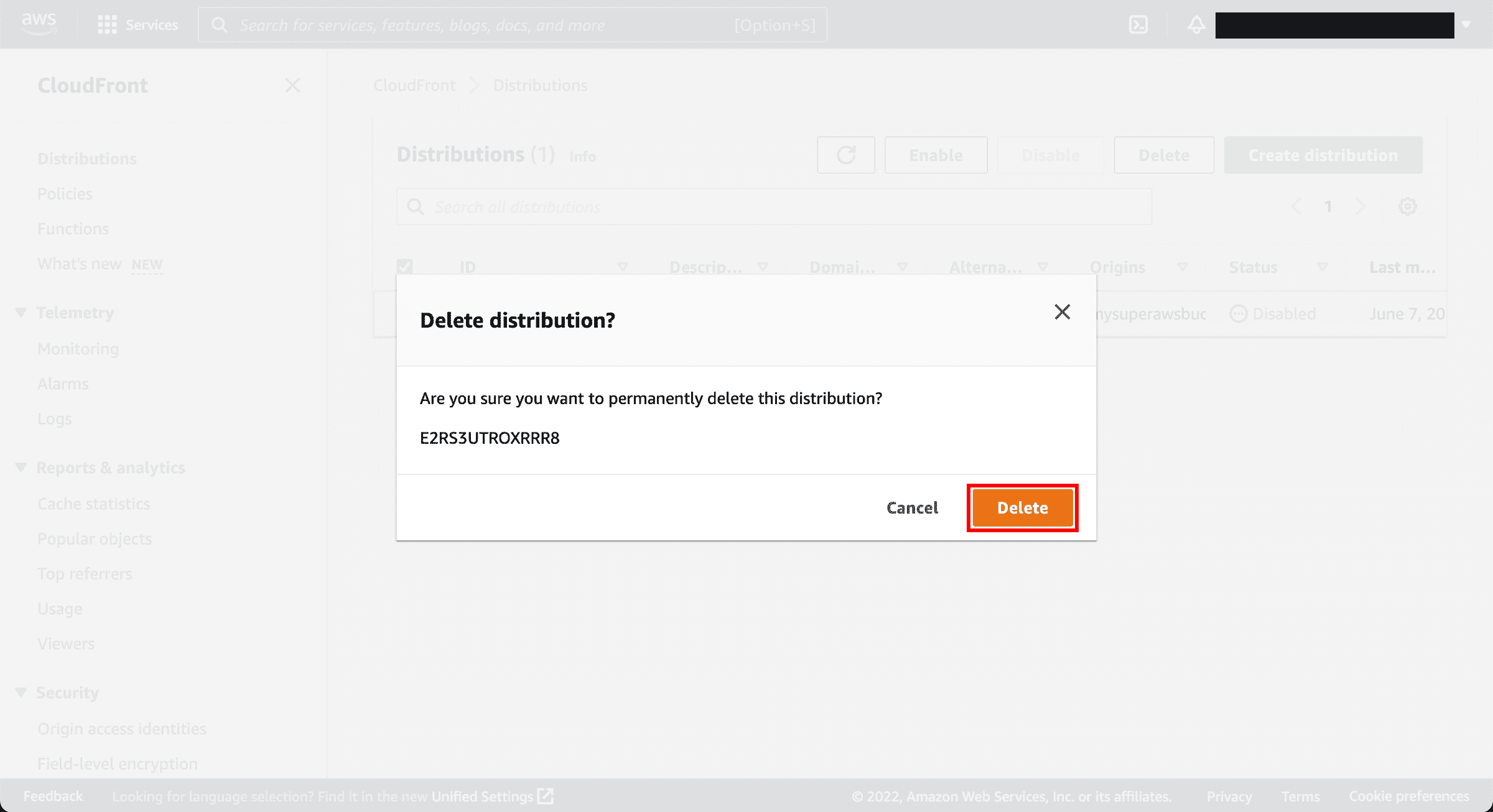This screenshot has width=1493, height=812.
Task: Select page 1 in pagination
Action: 1328,206
